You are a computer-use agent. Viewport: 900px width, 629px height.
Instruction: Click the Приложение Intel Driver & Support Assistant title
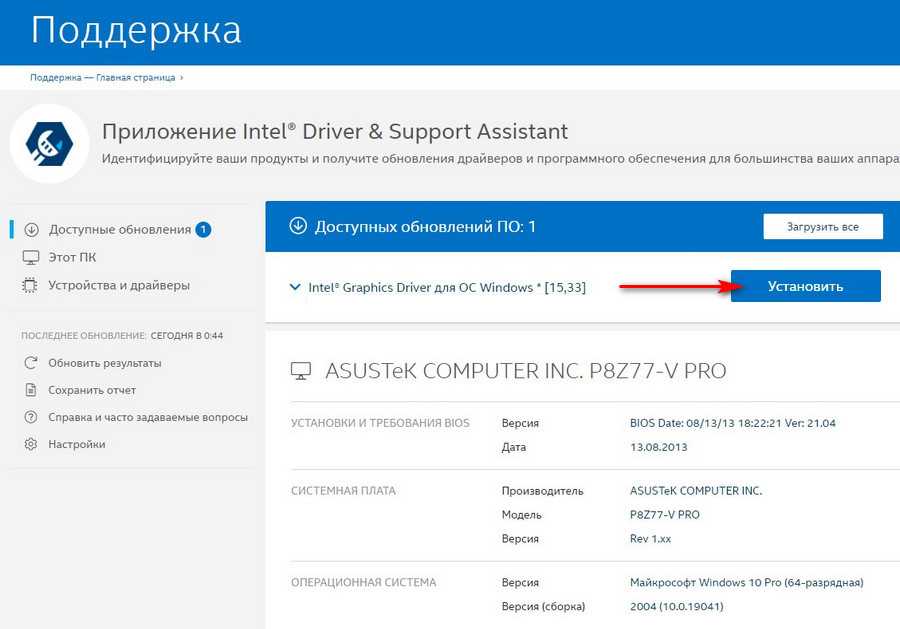(x=335, y=131)
